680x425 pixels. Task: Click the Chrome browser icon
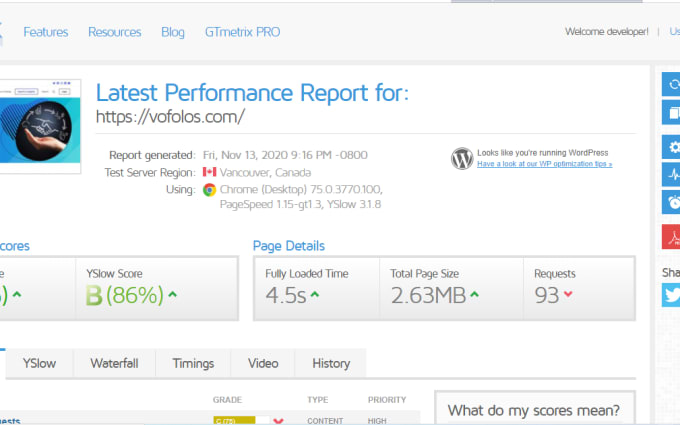pos(209,190)
